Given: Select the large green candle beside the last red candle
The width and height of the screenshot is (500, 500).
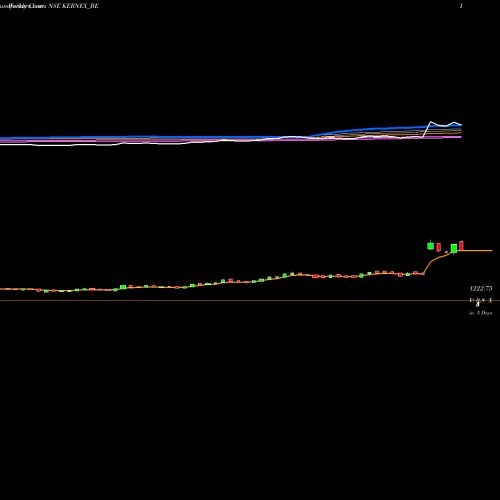Looking at the screenshot, I should tap(454, 249).
